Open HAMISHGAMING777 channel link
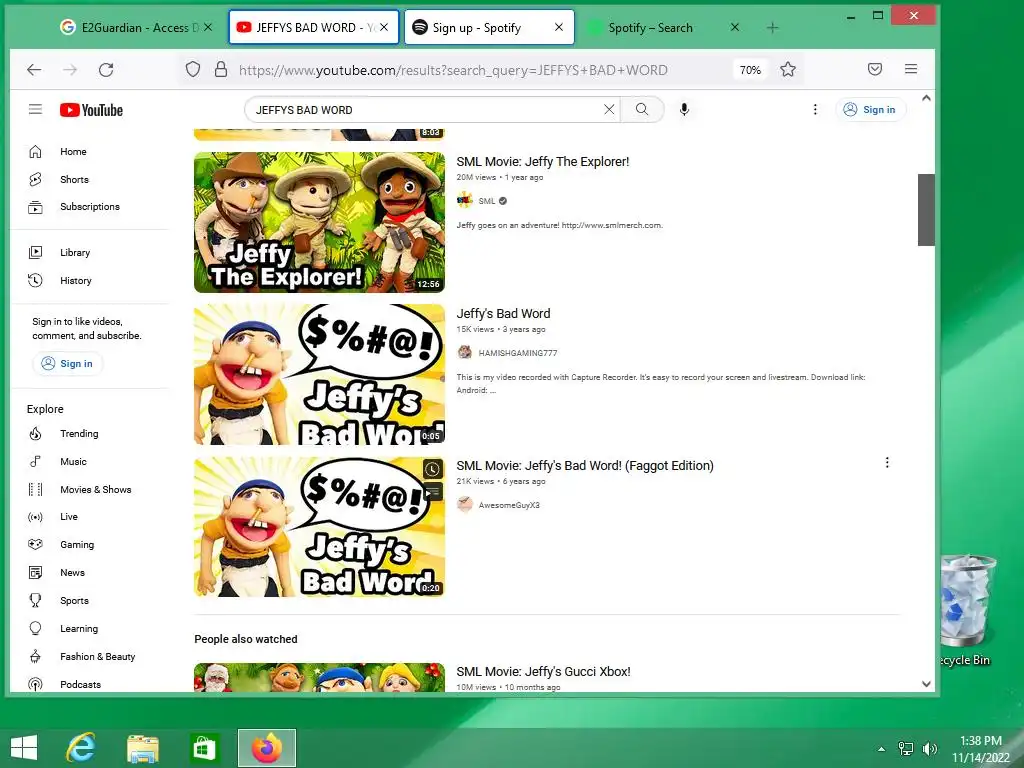The width and height of the screenshot is (1024, 768). pyautogui.click(x=518, y=353)
